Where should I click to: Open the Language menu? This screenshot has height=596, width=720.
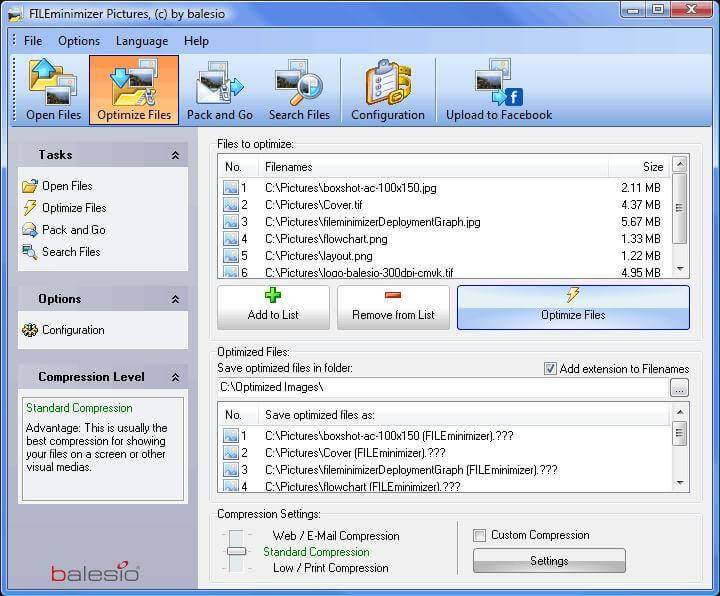142,41
